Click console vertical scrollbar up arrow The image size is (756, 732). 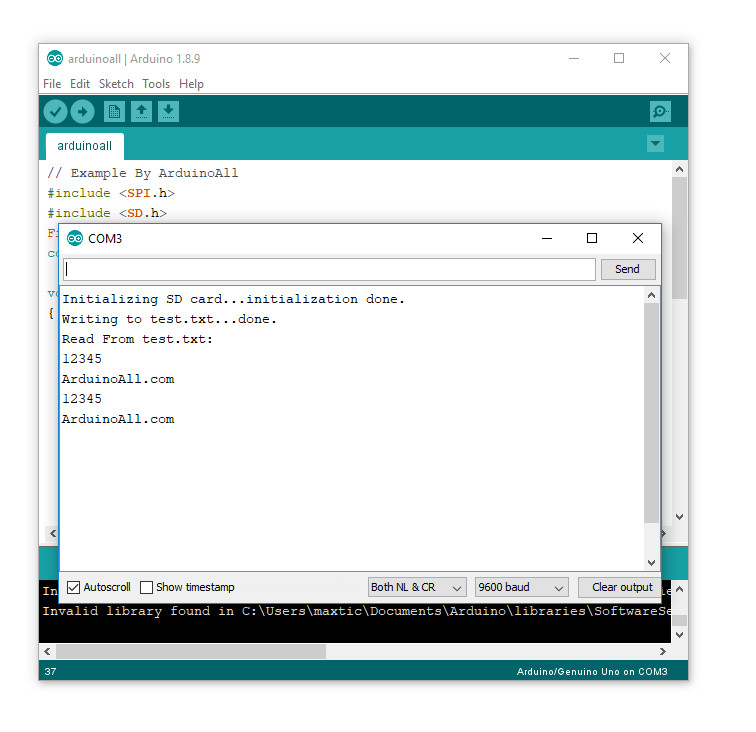click(x=679, y=589)
